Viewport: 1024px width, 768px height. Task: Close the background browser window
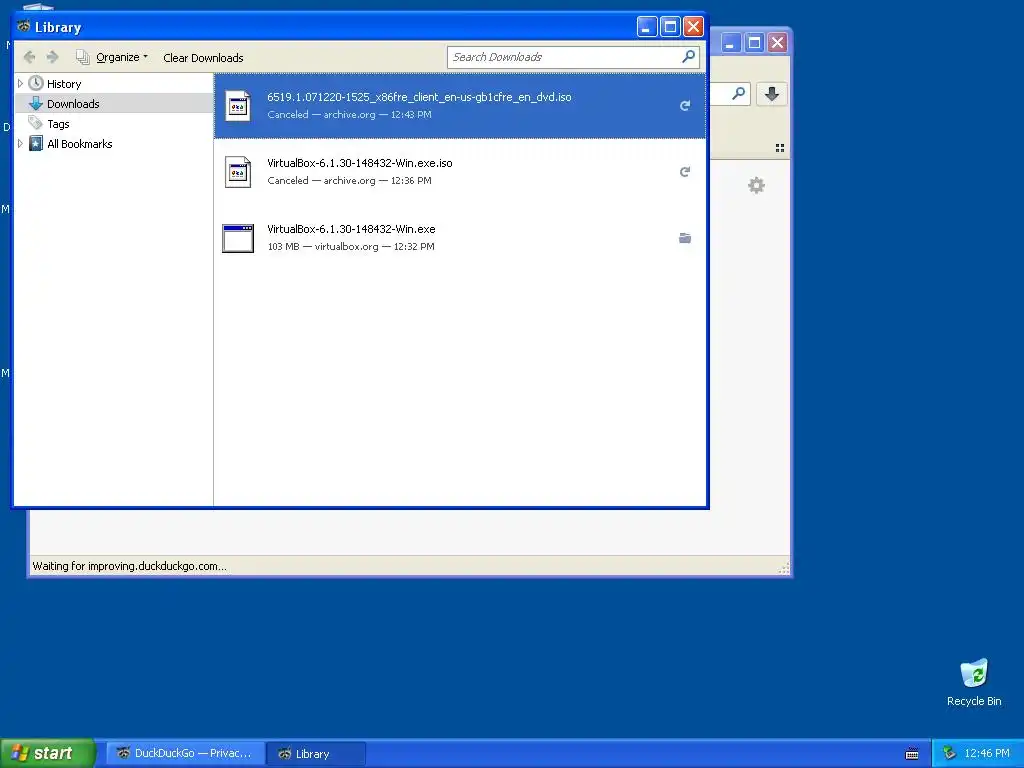point(777,43)
